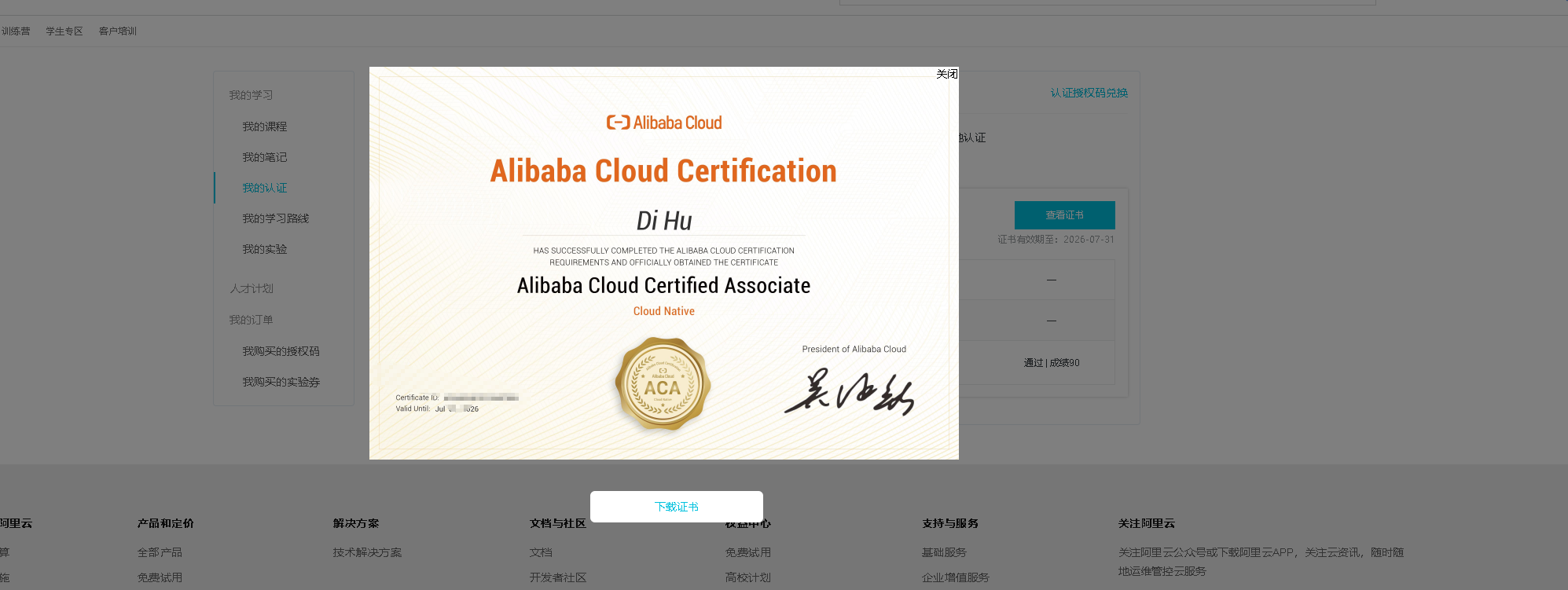The height and width of the screenshot is (590, 1568).
Task: Open the 客户培训 top navigation tab
Action: [118, 31]
